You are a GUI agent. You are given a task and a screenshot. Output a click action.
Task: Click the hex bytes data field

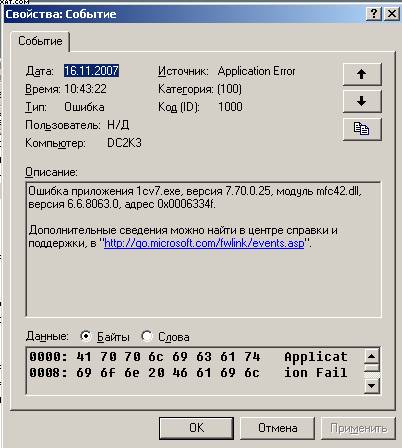(195, 371)
